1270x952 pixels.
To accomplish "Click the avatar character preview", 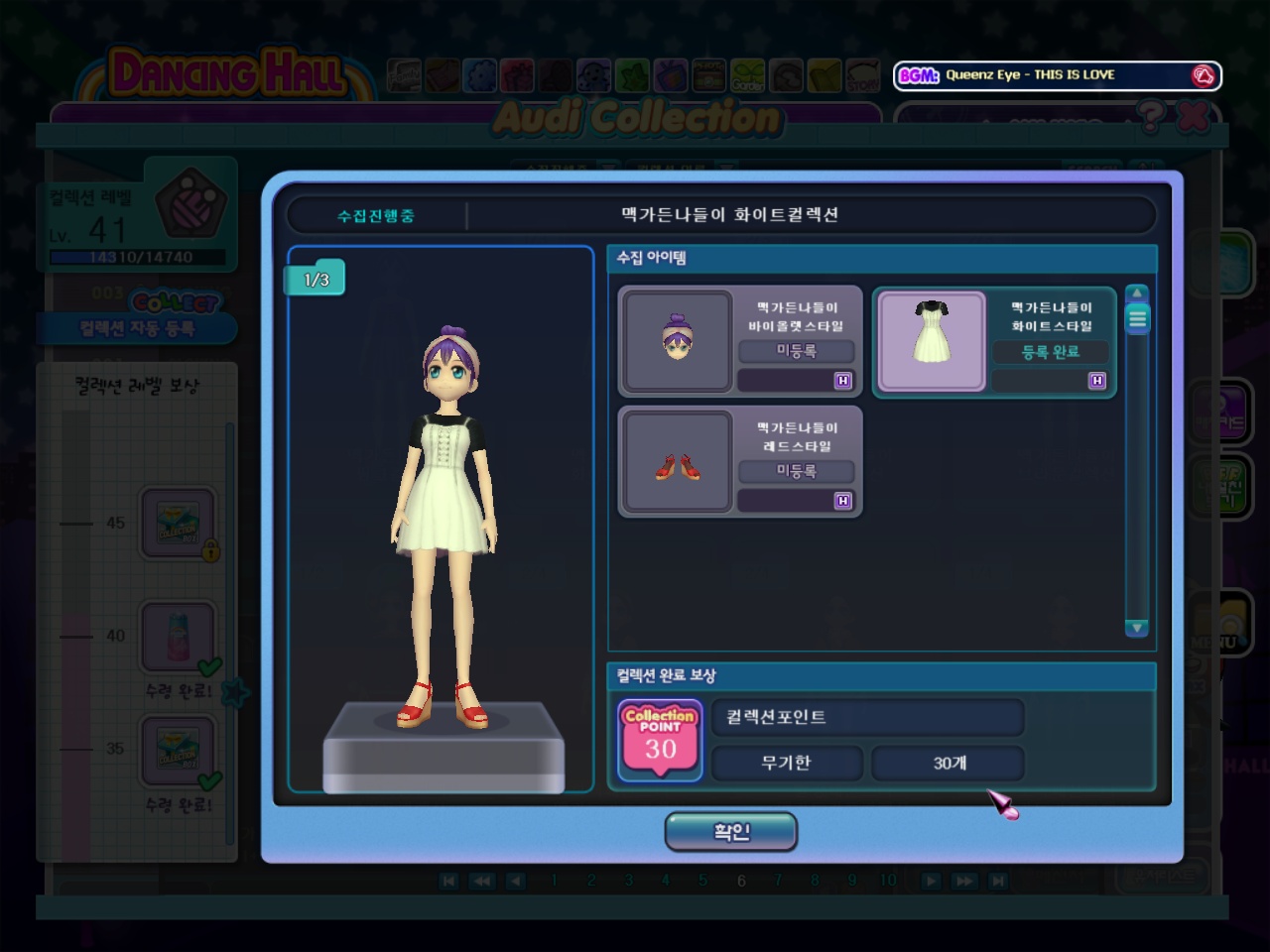I will coord(444,526).
